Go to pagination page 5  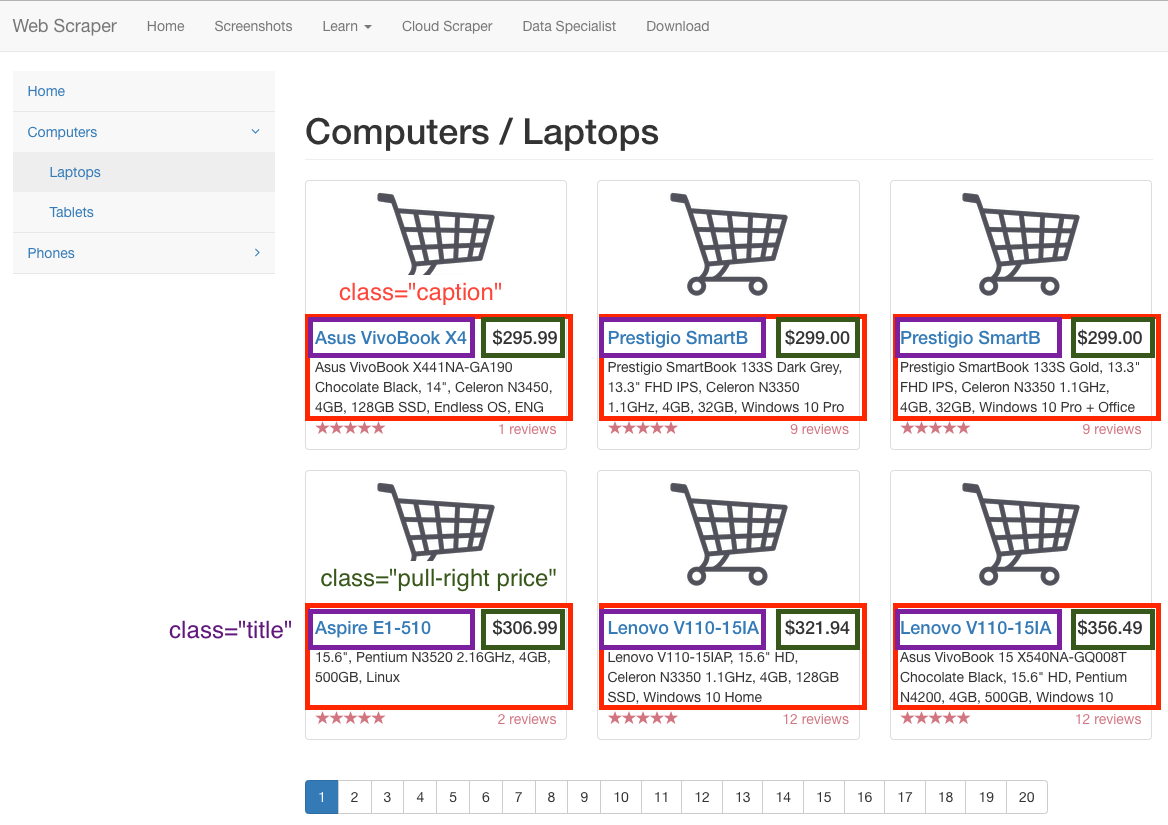pos(453,797)
